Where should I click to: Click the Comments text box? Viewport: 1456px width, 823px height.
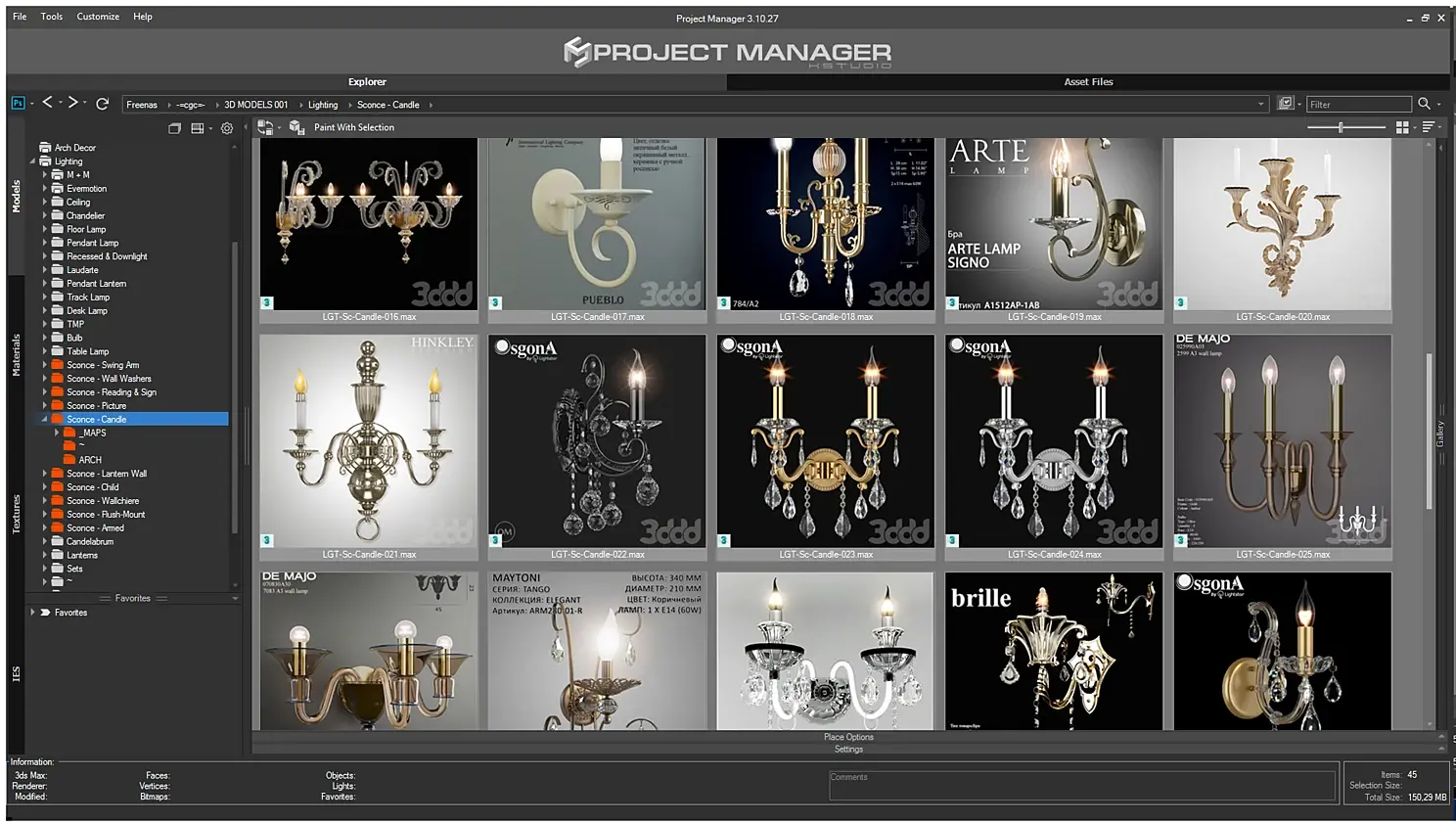point(1082,786)
